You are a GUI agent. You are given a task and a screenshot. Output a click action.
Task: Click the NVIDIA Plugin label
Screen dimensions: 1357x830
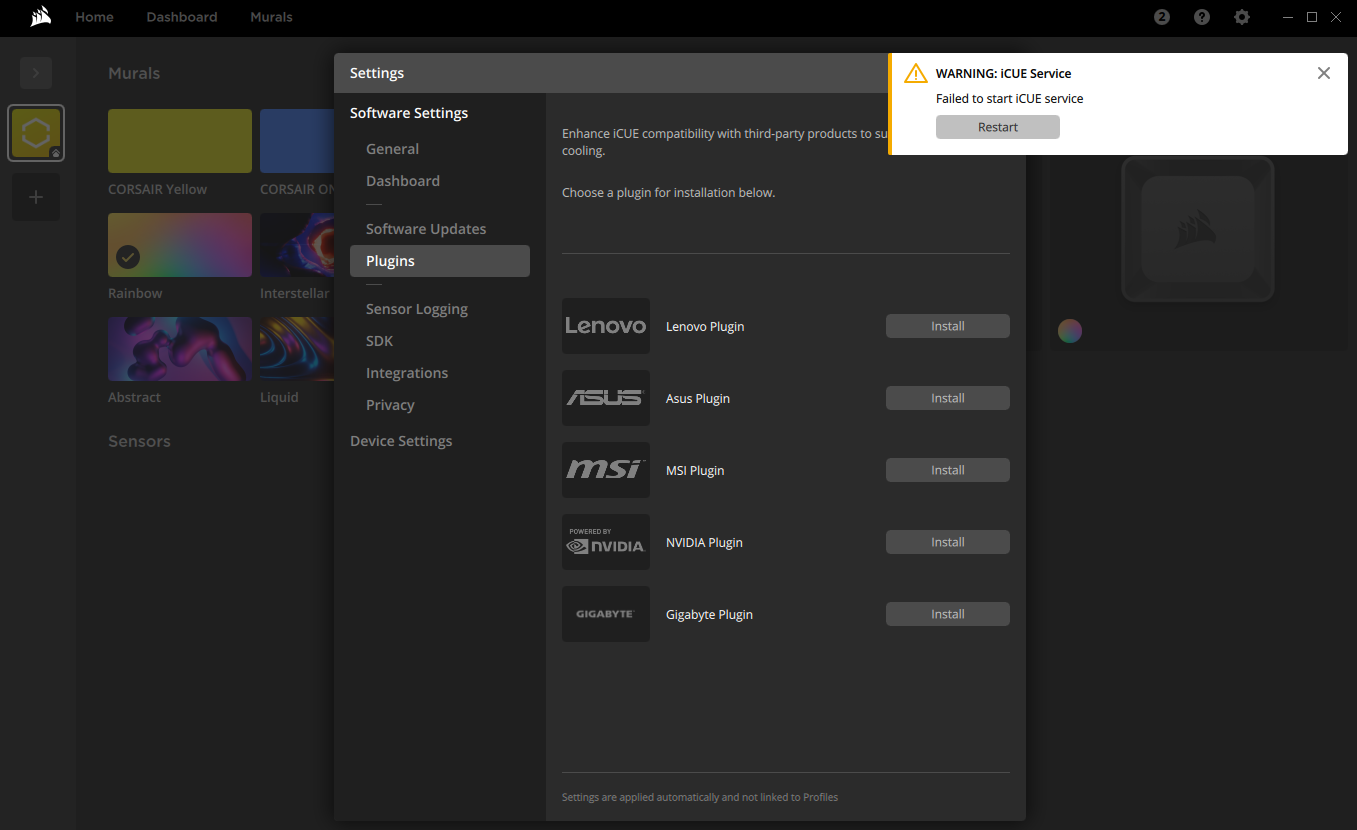704,542
